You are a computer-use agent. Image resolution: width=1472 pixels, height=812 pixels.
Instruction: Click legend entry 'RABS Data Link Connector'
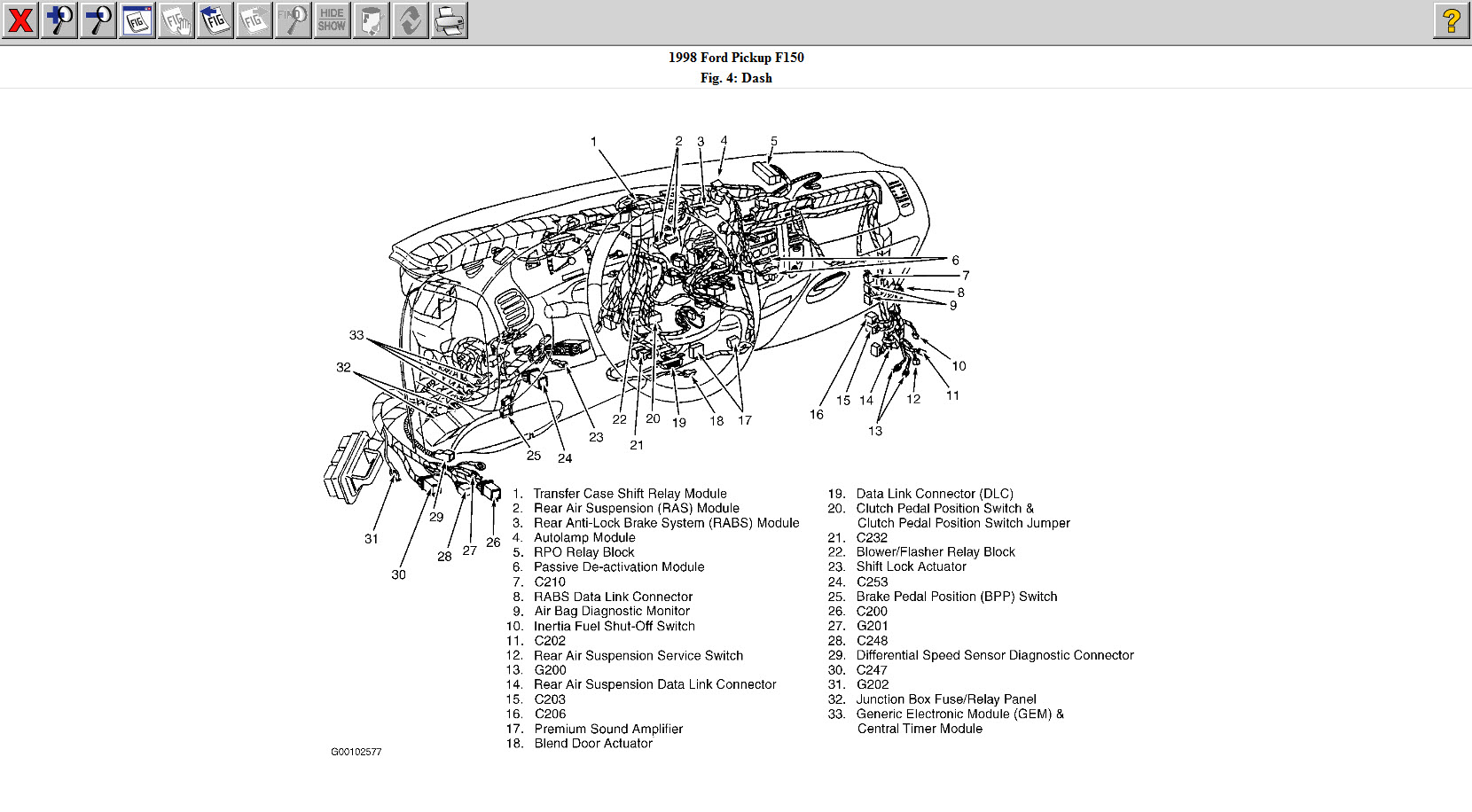(614, 597)
